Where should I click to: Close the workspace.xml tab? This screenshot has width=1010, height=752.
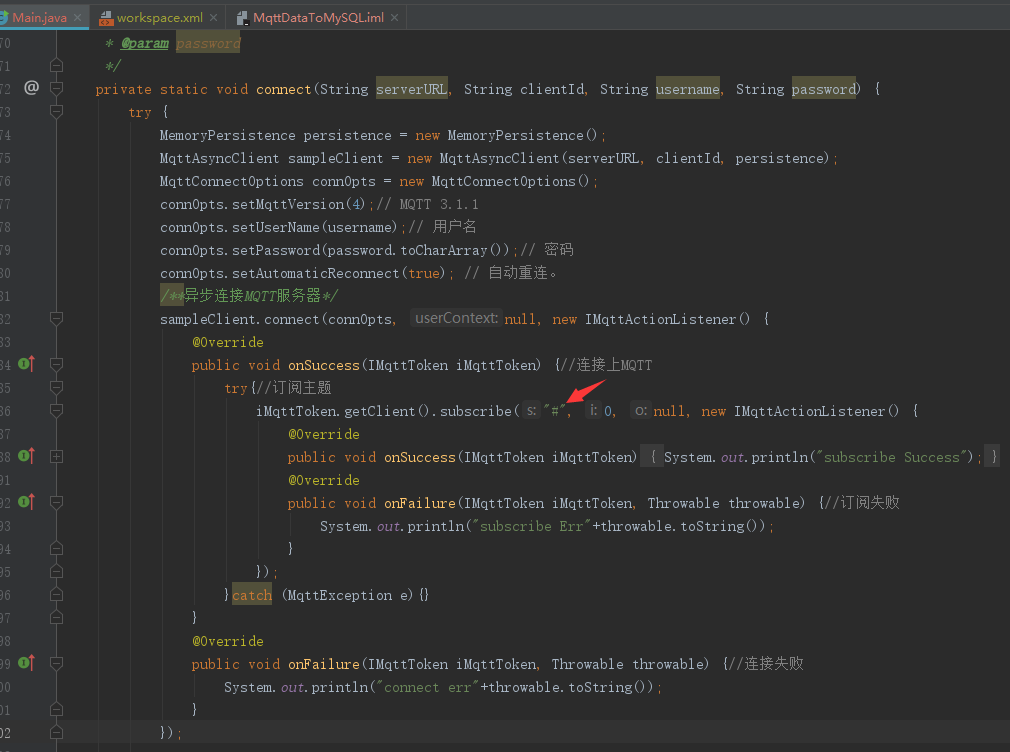(x=214, y=17)
